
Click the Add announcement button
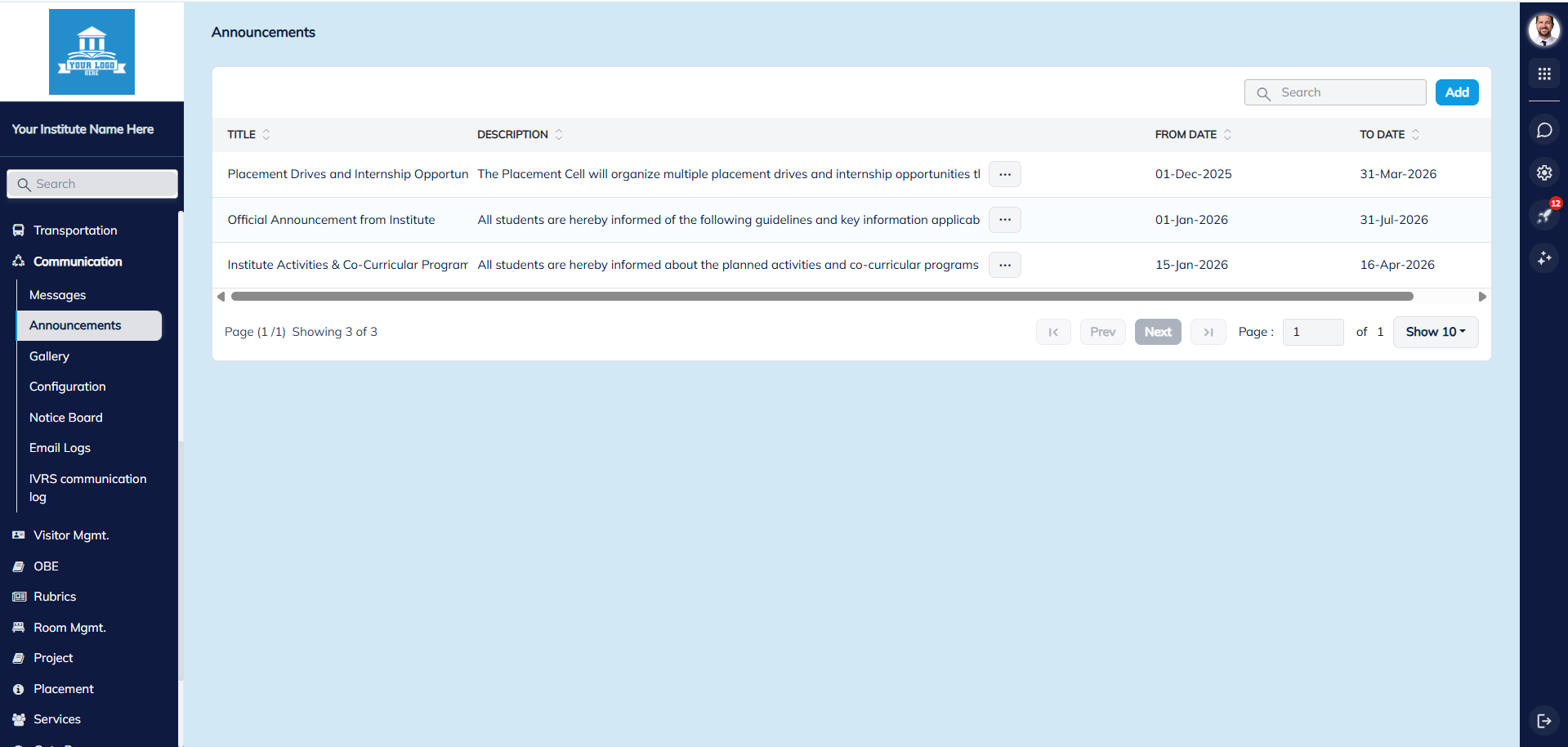[1456, 92]
